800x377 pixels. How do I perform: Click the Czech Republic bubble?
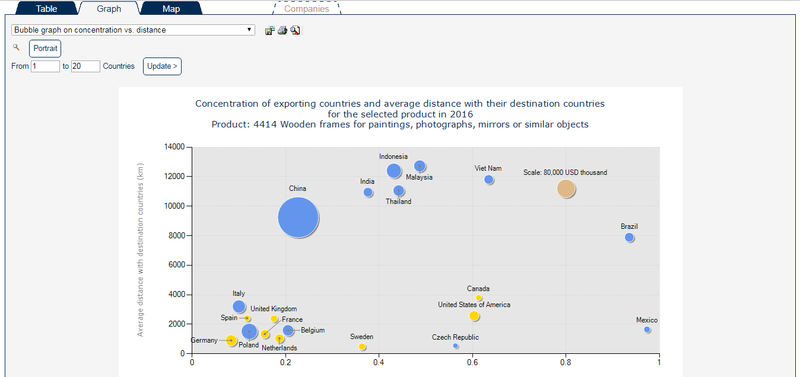pyautogui.click(x=455, y=346)
